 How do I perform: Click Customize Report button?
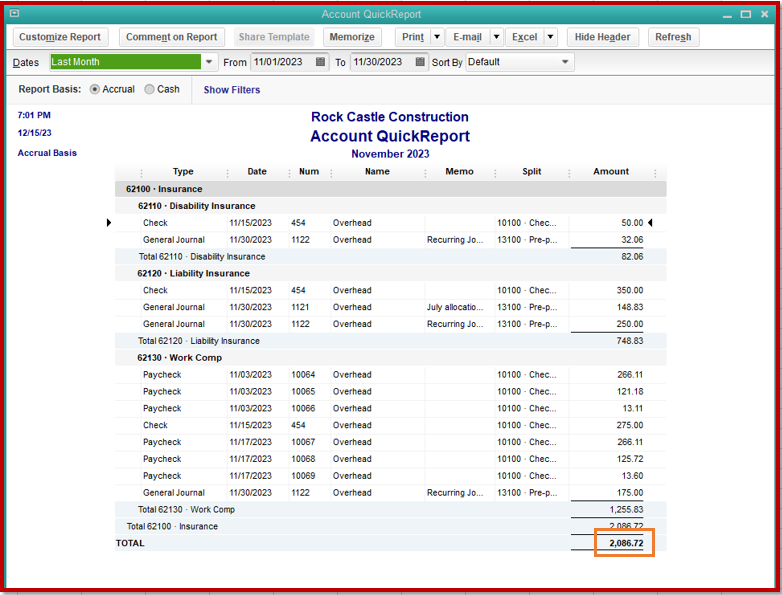point(60,37)
